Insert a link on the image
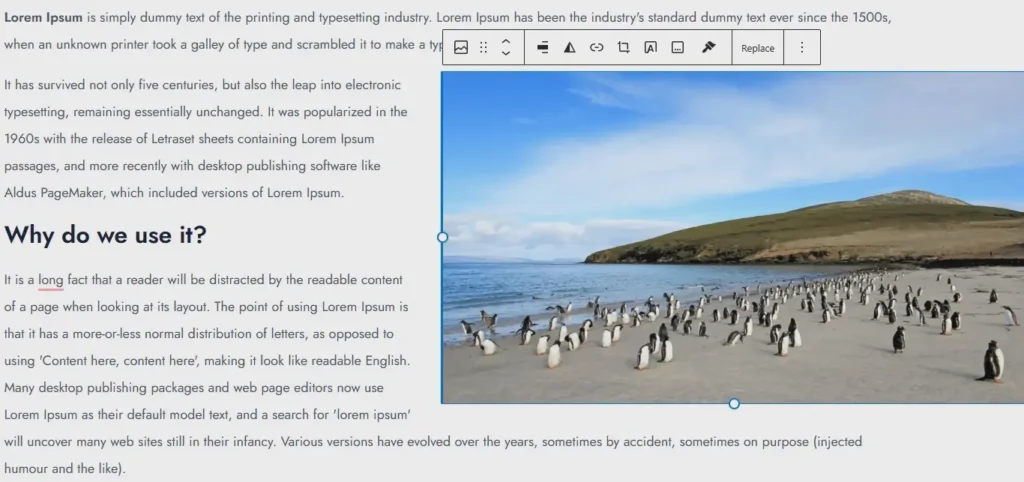 coord(596,48)
